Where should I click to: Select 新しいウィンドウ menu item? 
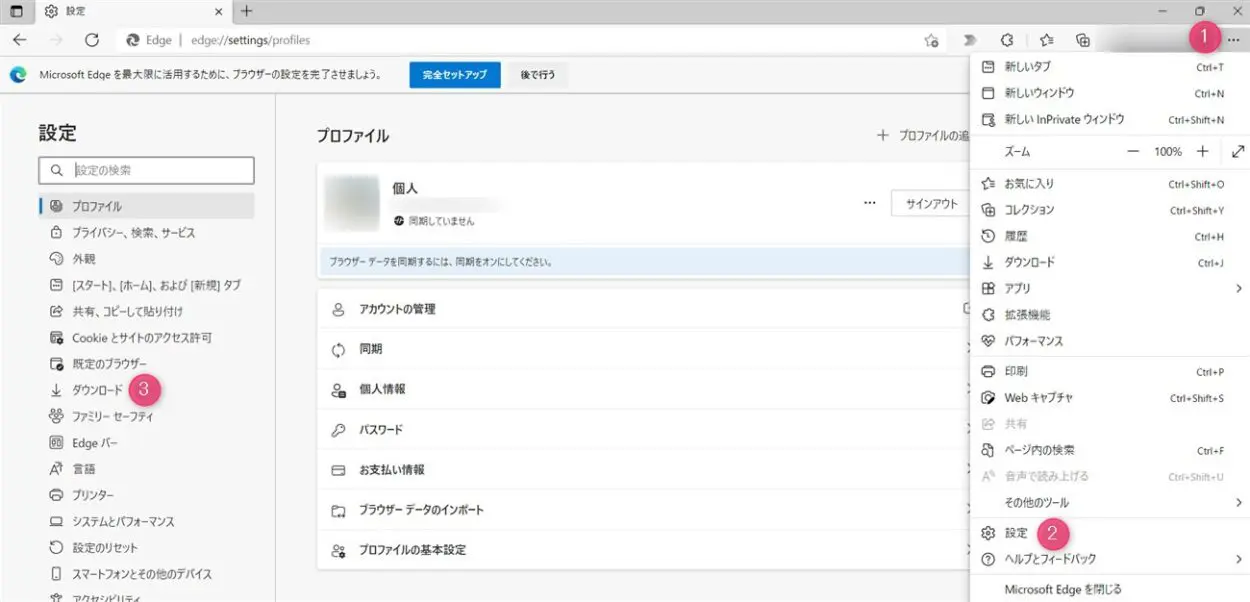click(x=1110, y=93)
